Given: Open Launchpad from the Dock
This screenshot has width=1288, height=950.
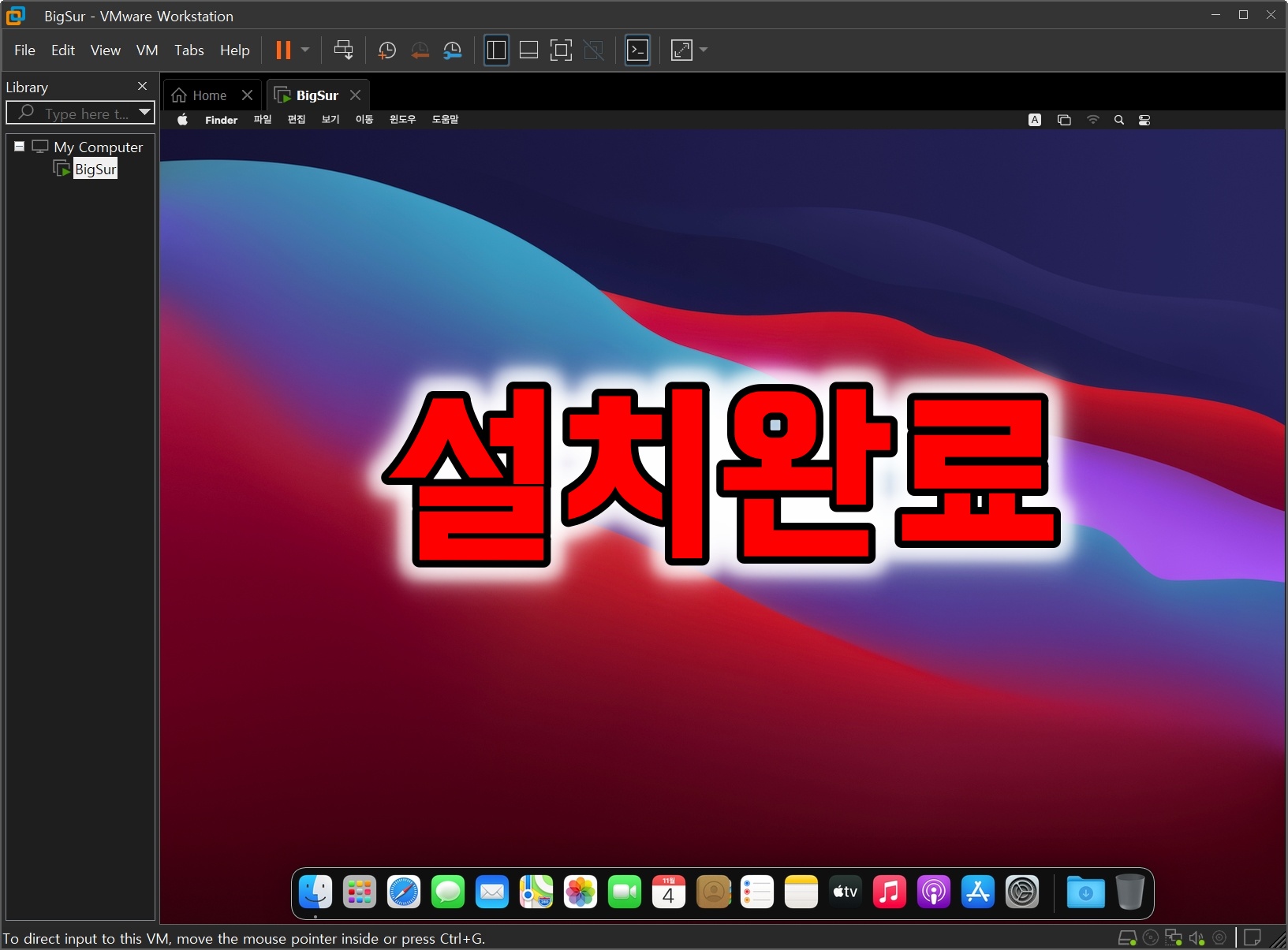Looking at the screenshot, I should point(360,892).
